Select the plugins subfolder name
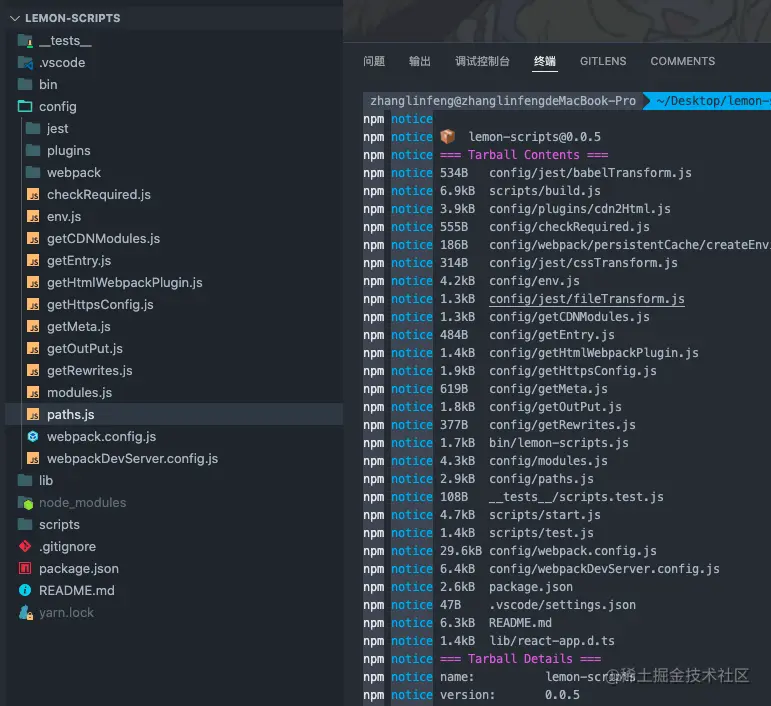The image size is (771, 706). 69,151
